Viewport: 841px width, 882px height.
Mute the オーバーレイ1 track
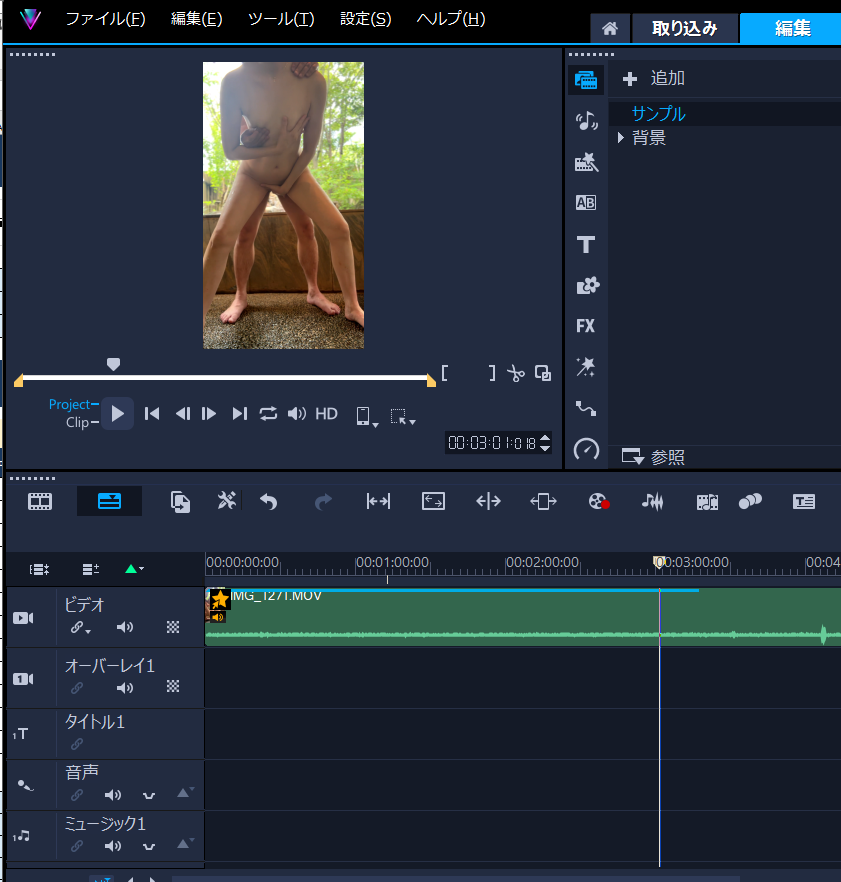click(124, 687)
